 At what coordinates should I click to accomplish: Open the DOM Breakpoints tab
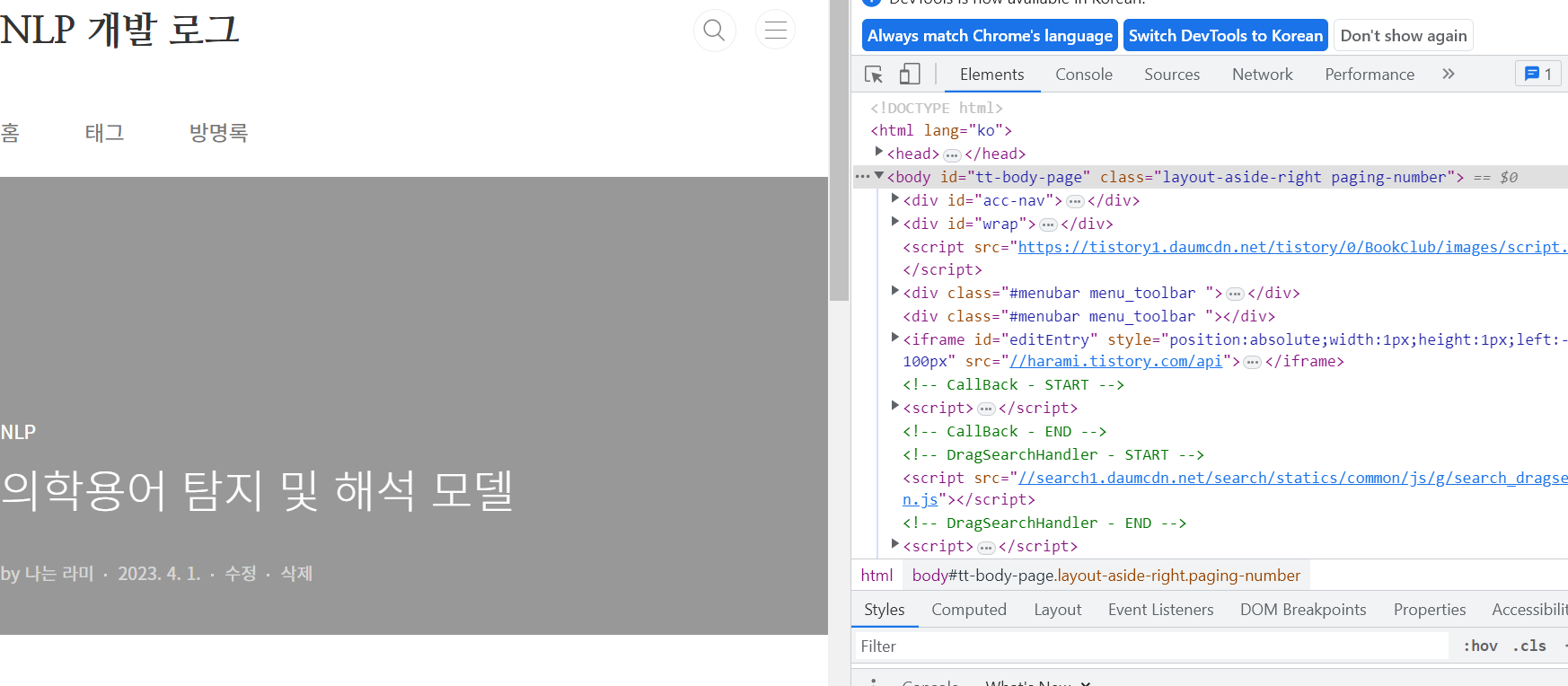click(x=1303, y=610)
